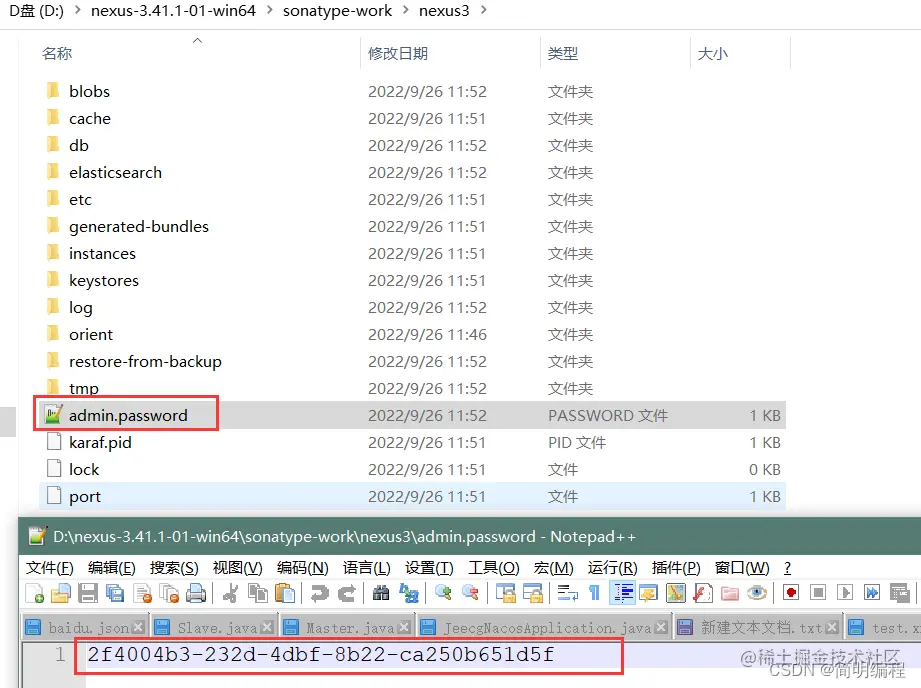Click the Close All documents icon
The image size is (921, 688).
pyautogui.click(x=169, y=593)
